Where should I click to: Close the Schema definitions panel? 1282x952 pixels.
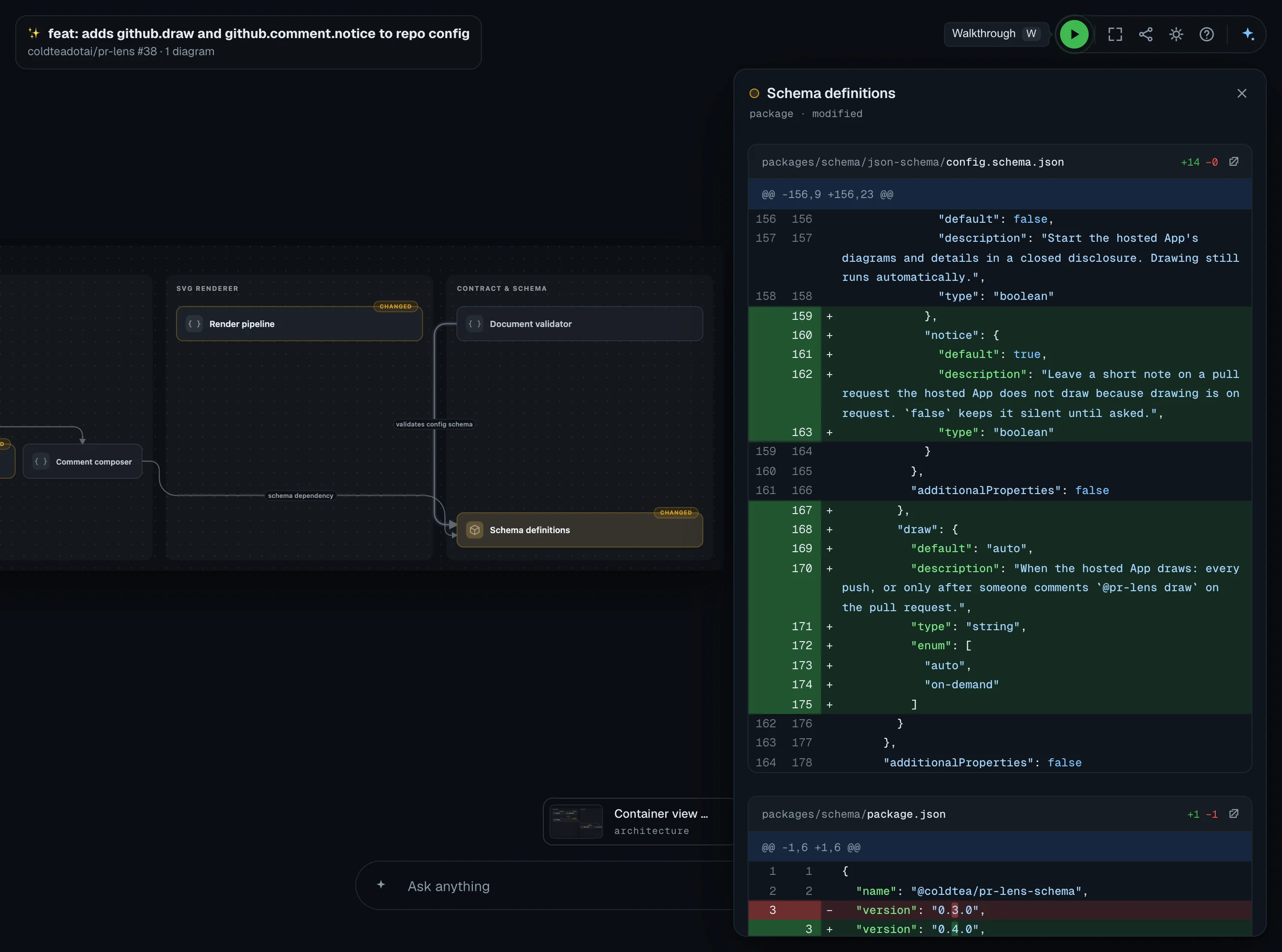(x=1242, y=93)
